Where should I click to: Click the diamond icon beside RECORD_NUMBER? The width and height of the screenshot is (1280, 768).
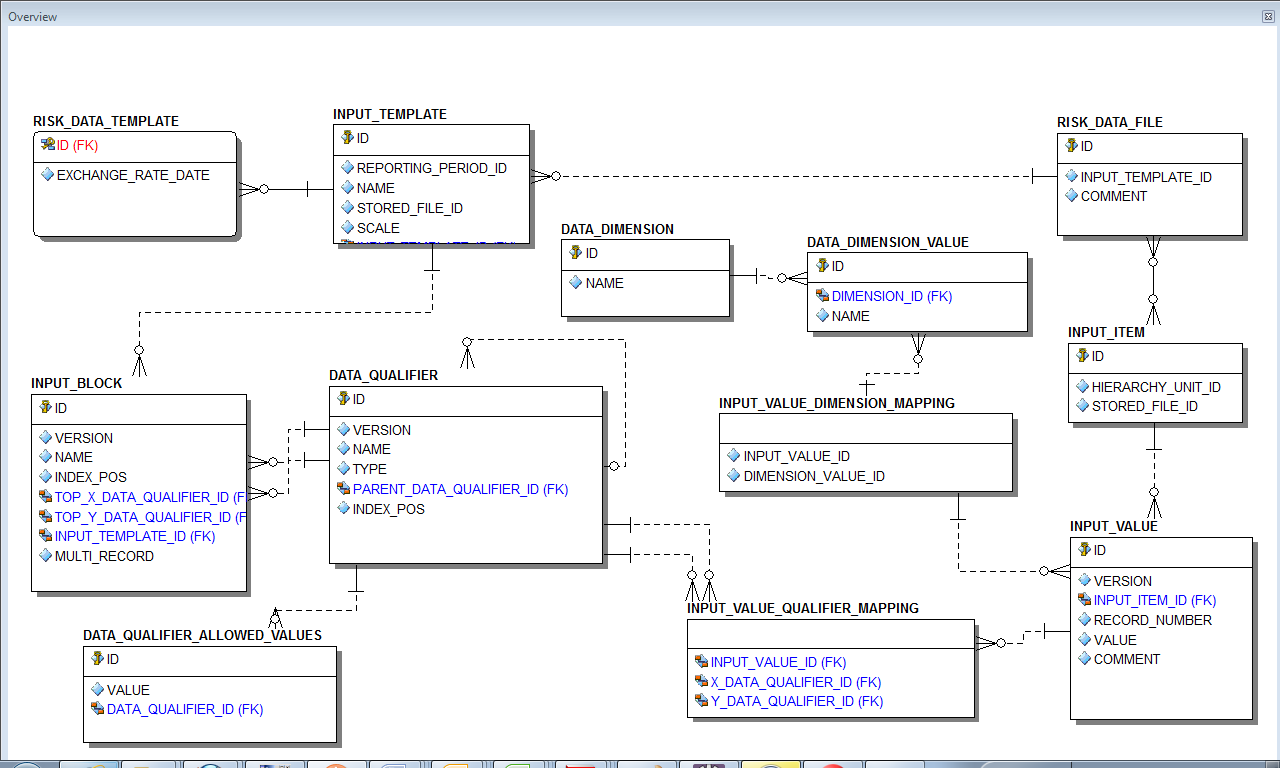pos(1084,620)
